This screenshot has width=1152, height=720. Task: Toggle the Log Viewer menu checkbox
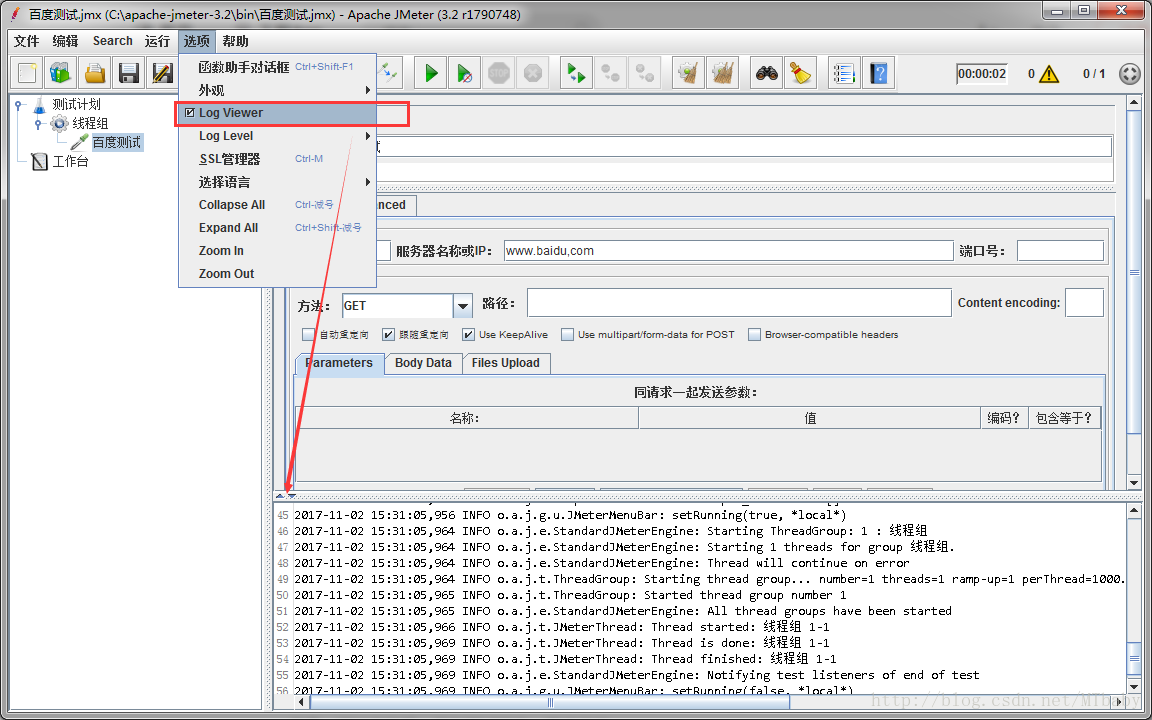pos(190,112)
